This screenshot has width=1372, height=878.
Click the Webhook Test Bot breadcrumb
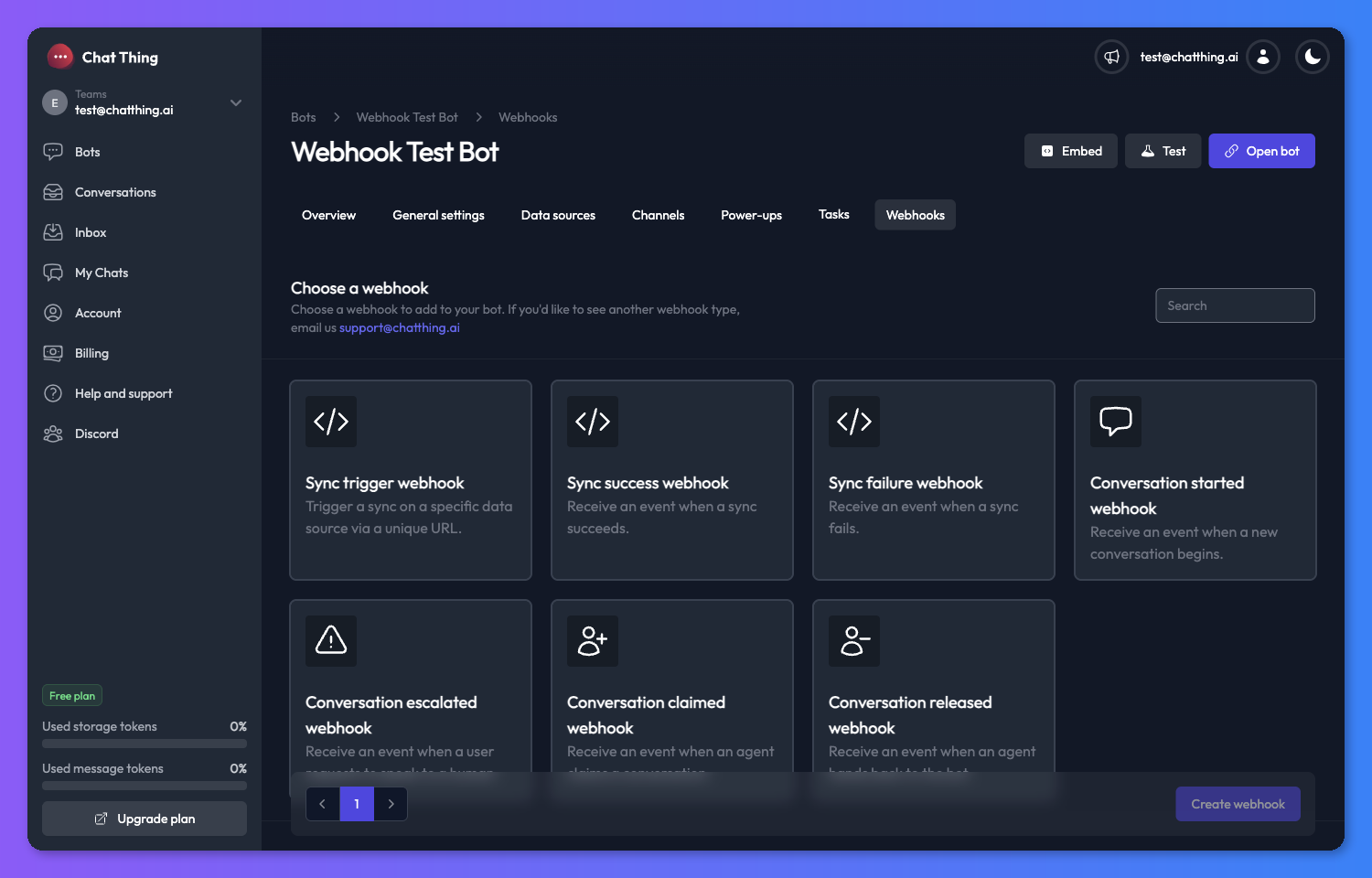pyautogui.click(x=407, y=117)
